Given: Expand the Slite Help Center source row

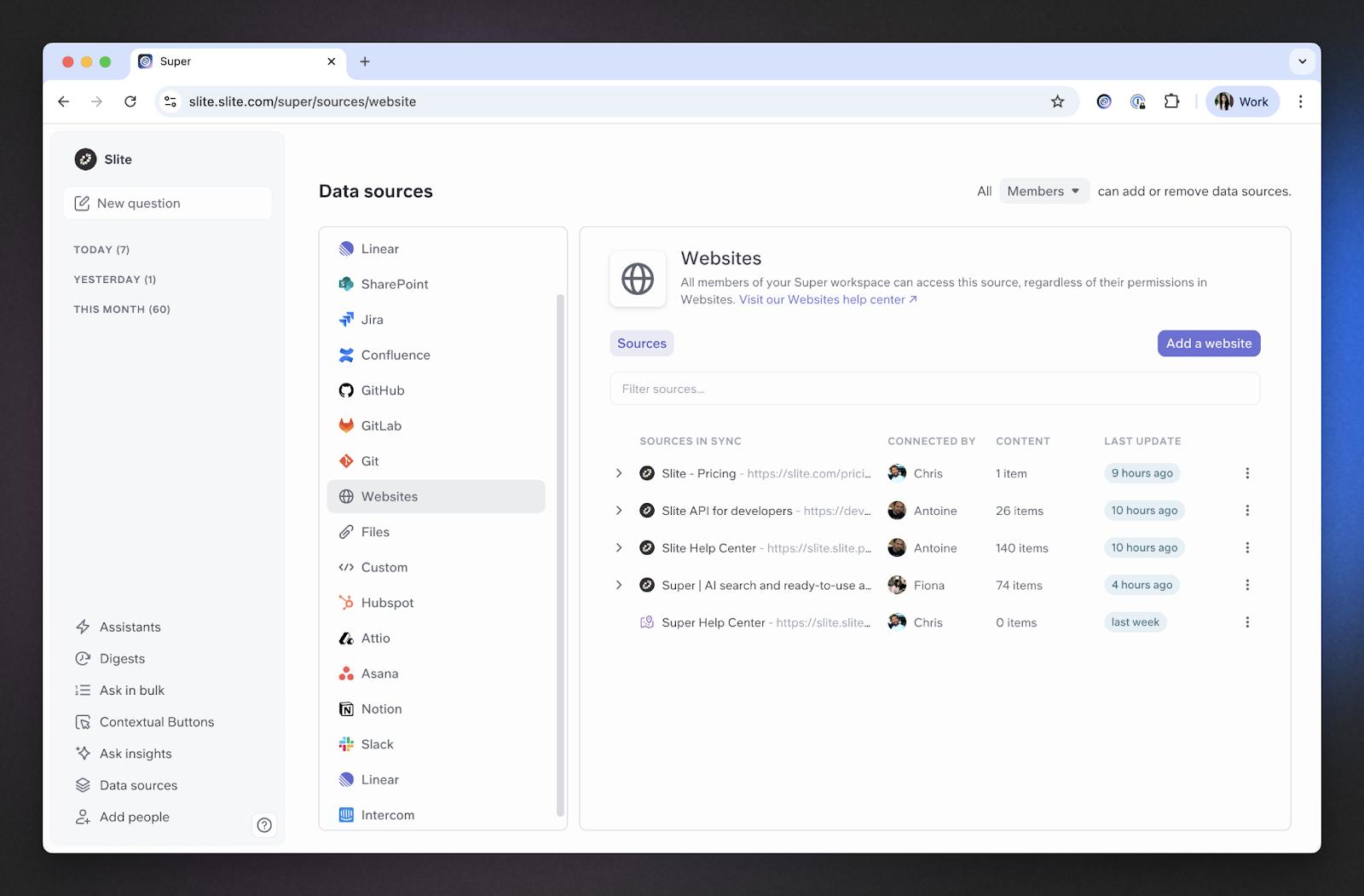Looking at the screenshot, I should coord(619,548).
